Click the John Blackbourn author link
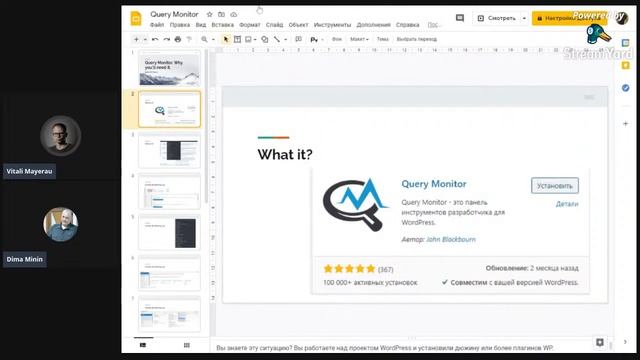 451,239
